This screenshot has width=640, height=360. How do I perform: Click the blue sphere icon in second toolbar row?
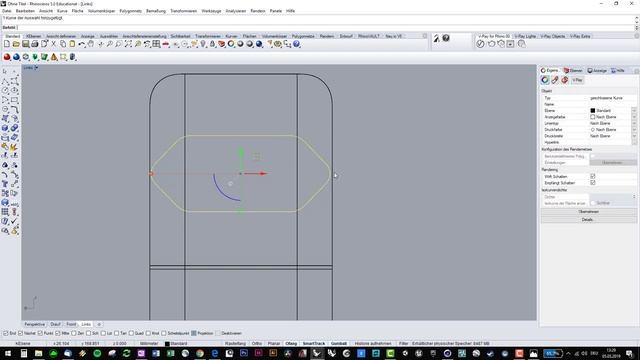(16, 57)
